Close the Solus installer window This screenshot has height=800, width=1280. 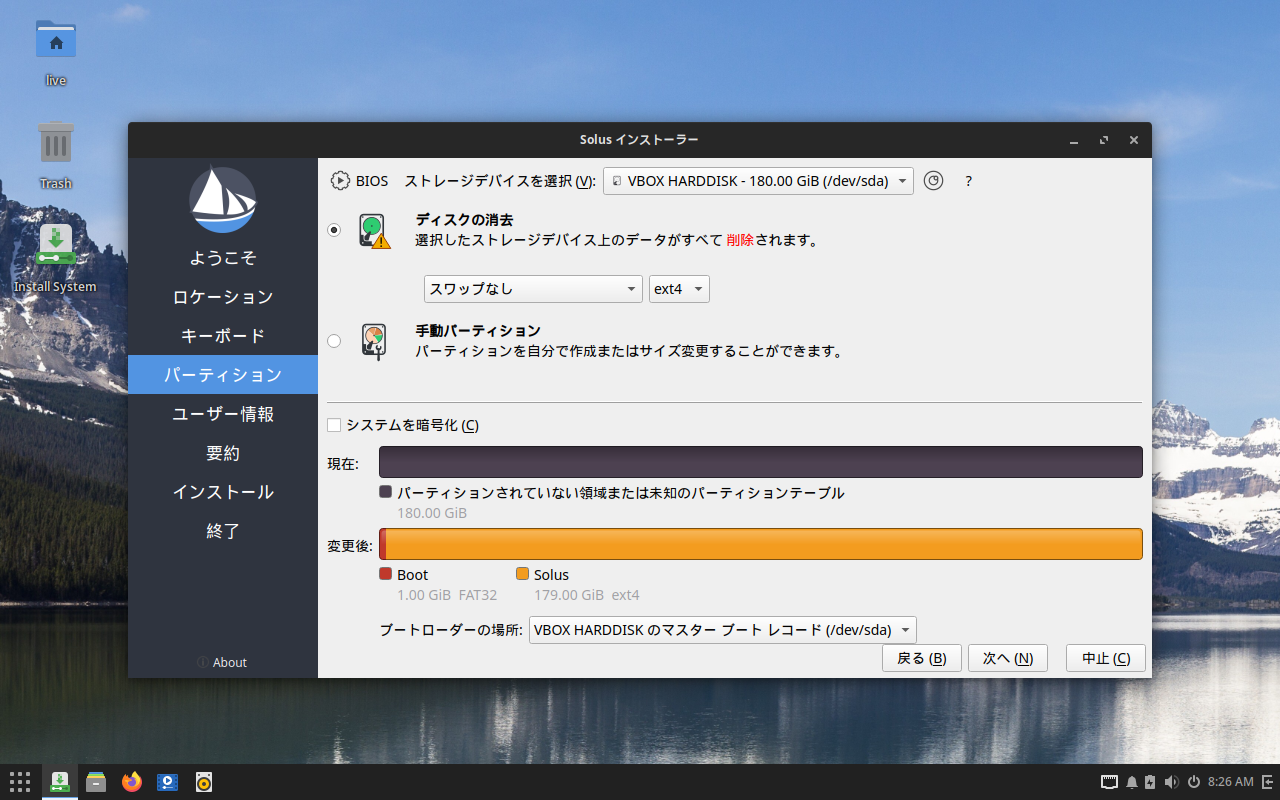click(1134, 140)
